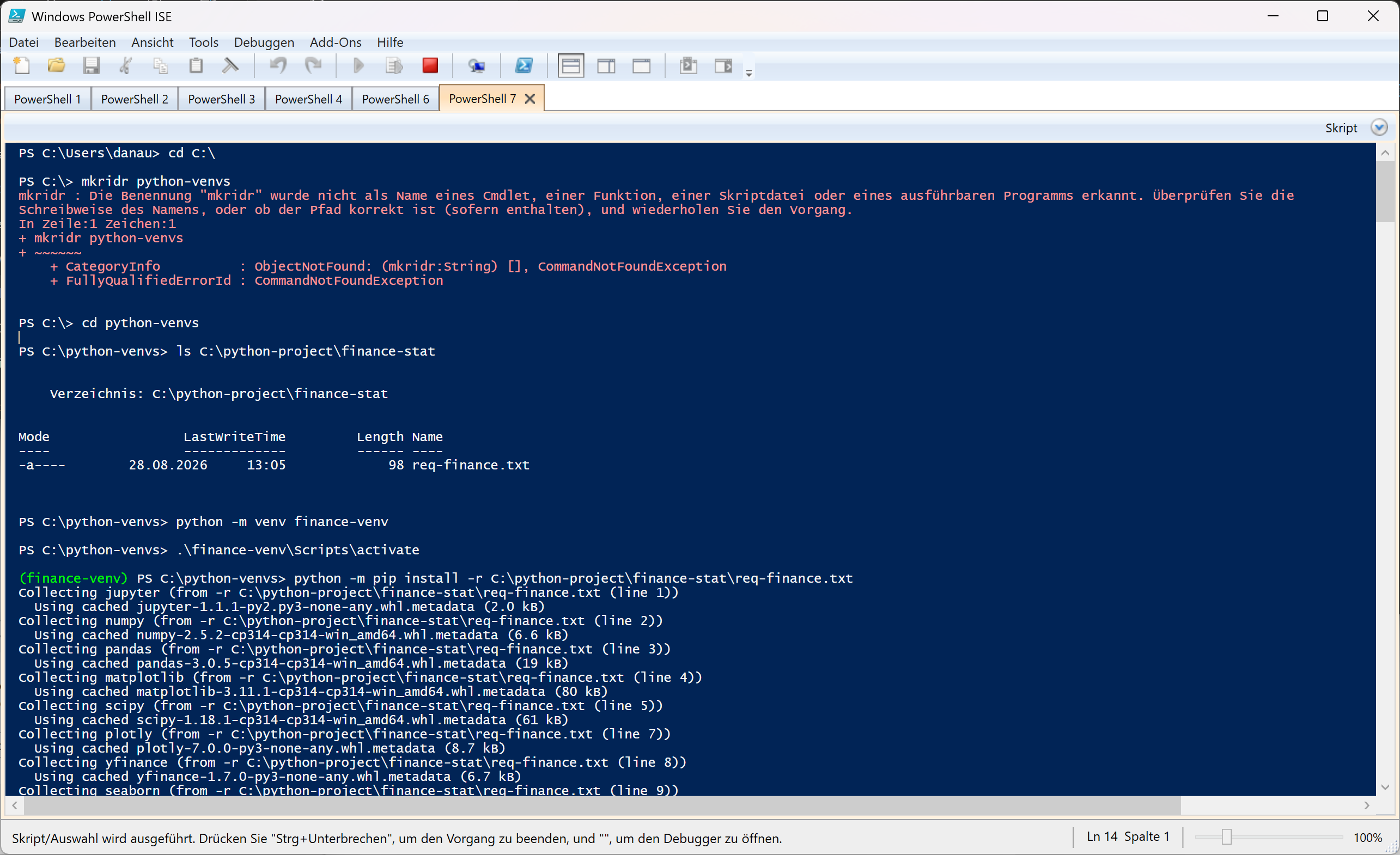Click the console vertical scrollbar up arrow
Viewport: 1400px width, 855px height.
click(1385, 153)
